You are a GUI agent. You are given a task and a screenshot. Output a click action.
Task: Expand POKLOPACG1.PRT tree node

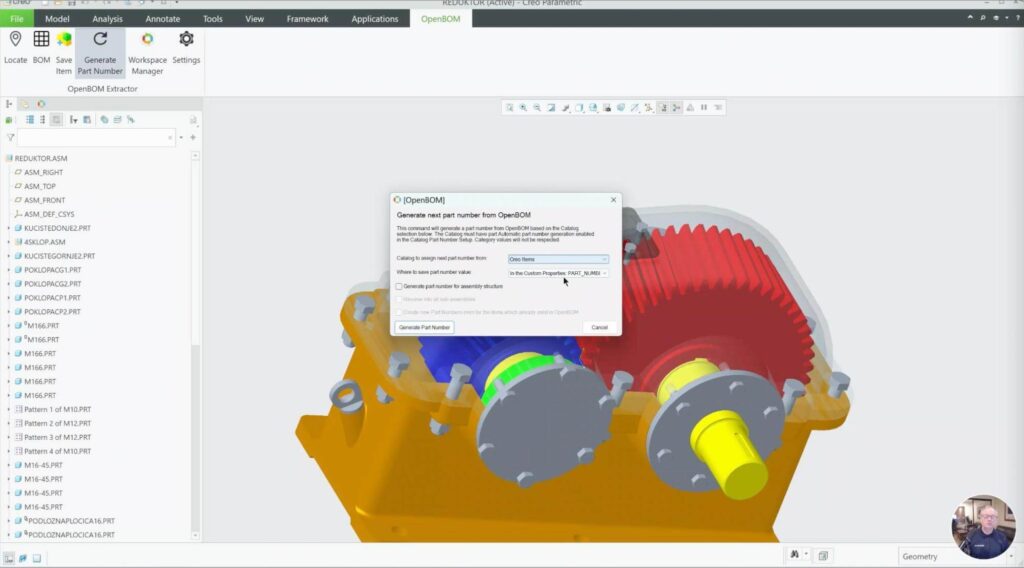pyautogui.click(x=8, y=270)
